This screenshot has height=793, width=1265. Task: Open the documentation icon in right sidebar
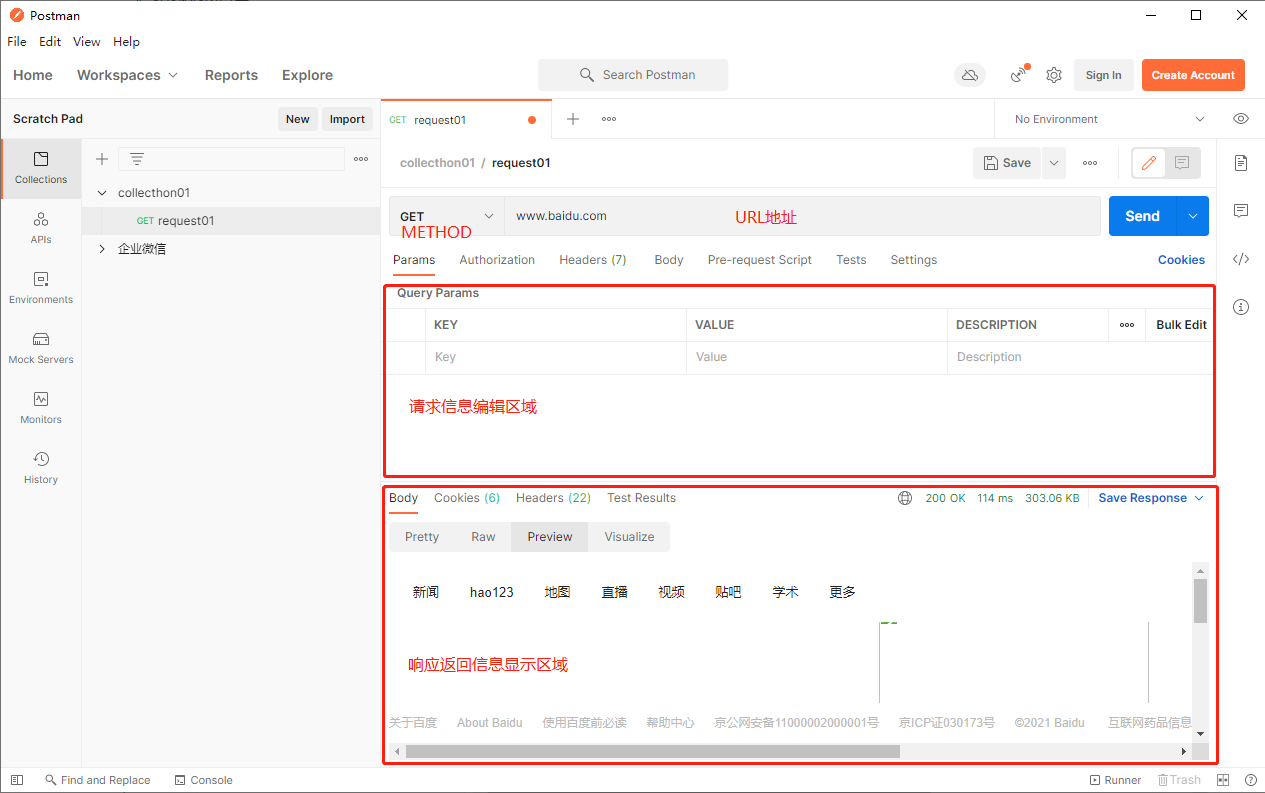(1241, 162)
